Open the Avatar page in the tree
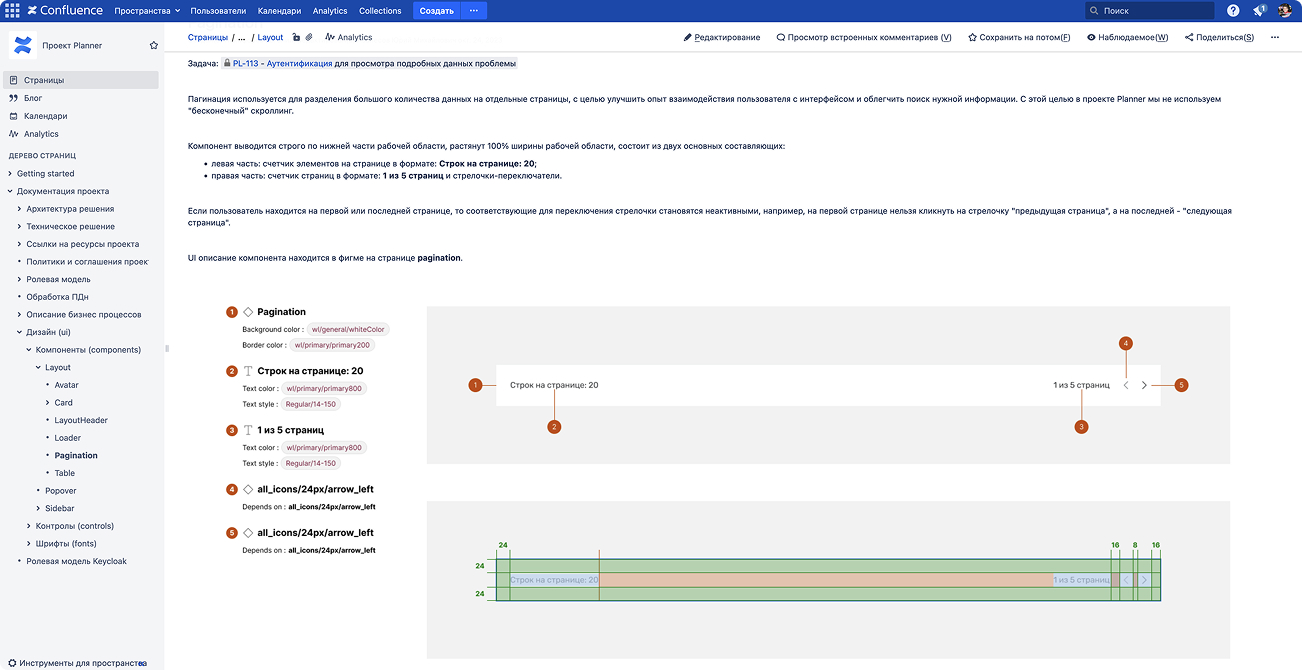 click(66, 385)
